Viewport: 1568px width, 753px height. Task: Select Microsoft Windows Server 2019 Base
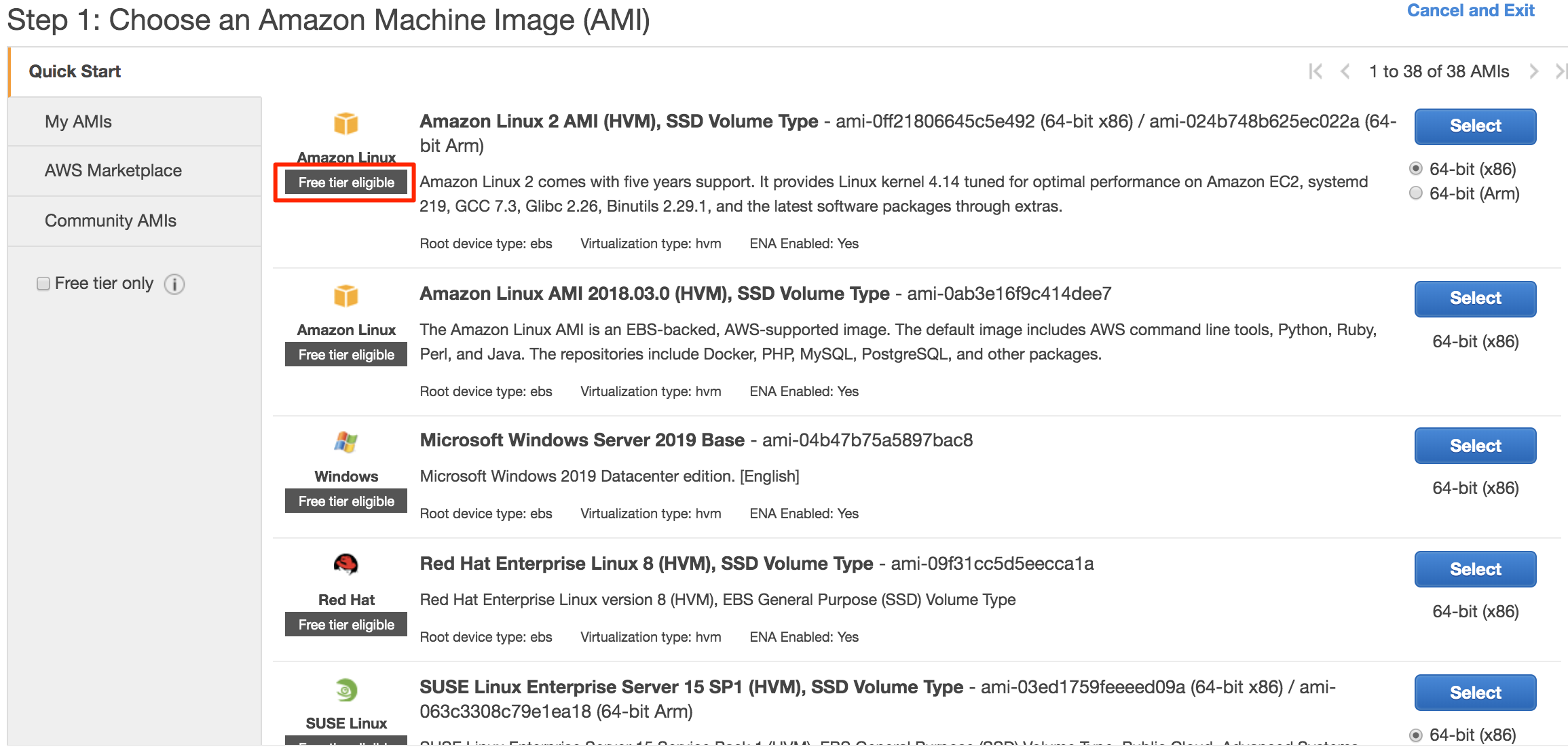coord(1475,446)
